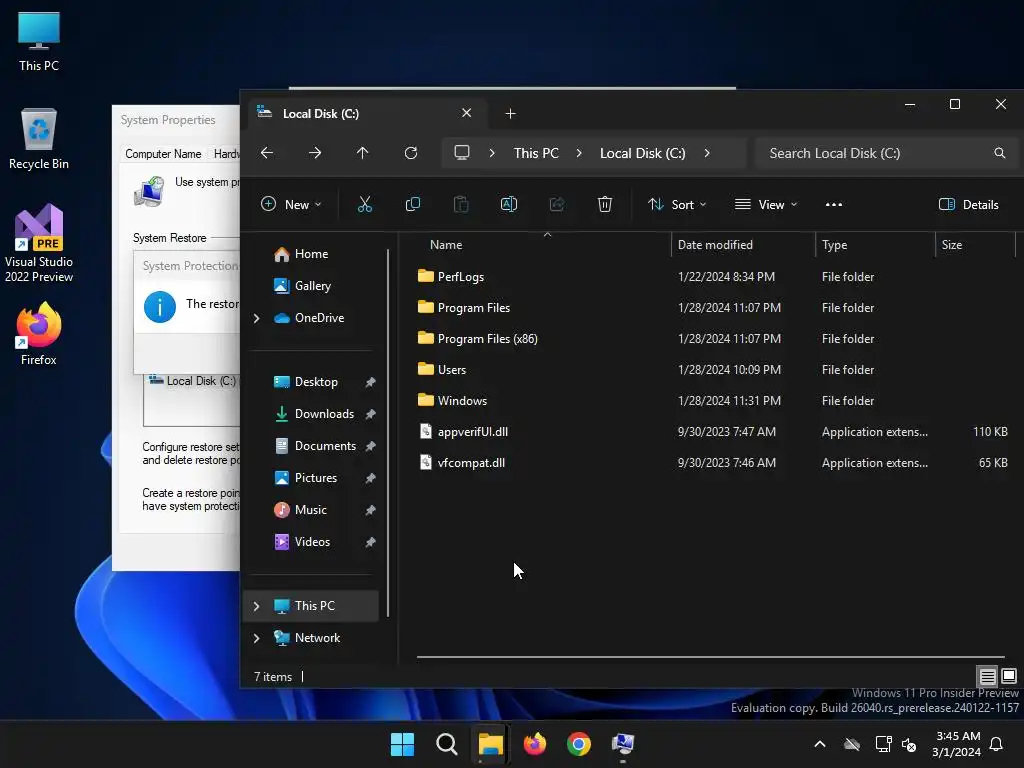Open the notifications bell
Image resolution: width=1024 pixels, height=768 pixels.
[x=997, y=744]
